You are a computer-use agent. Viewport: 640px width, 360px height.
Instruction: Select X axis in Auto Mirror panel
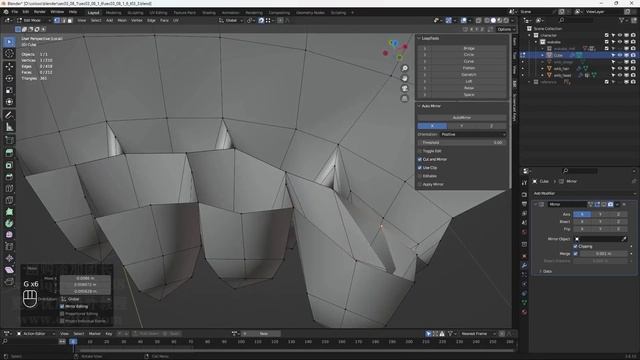click(432, 126)
